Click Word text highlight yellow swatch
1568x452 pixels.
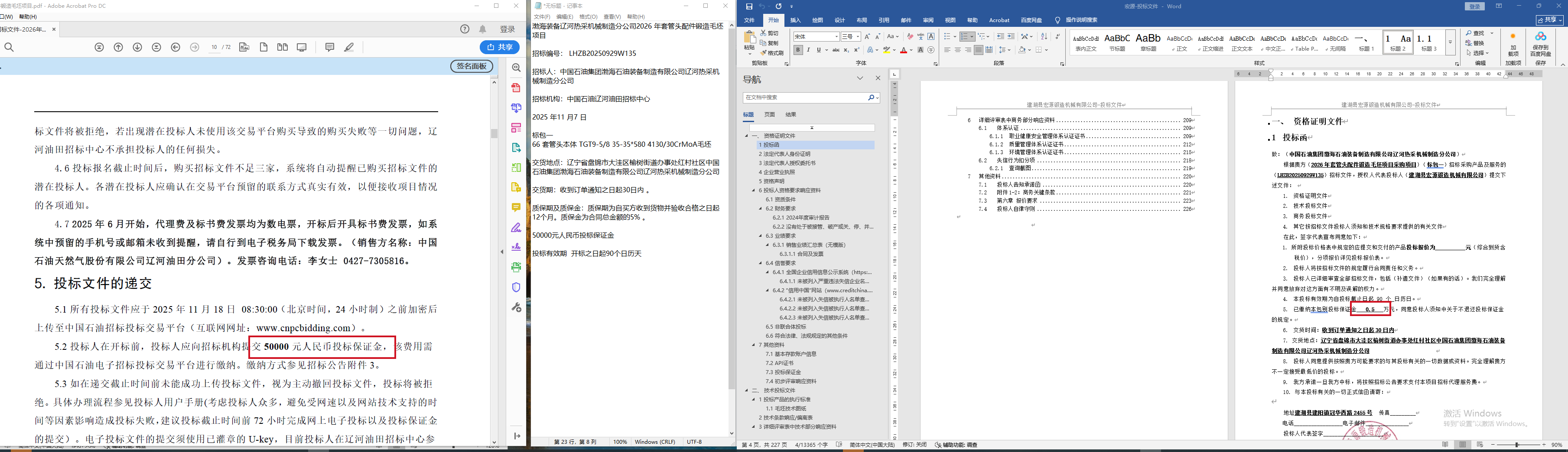pyautogui.click(x=887, y=50)
